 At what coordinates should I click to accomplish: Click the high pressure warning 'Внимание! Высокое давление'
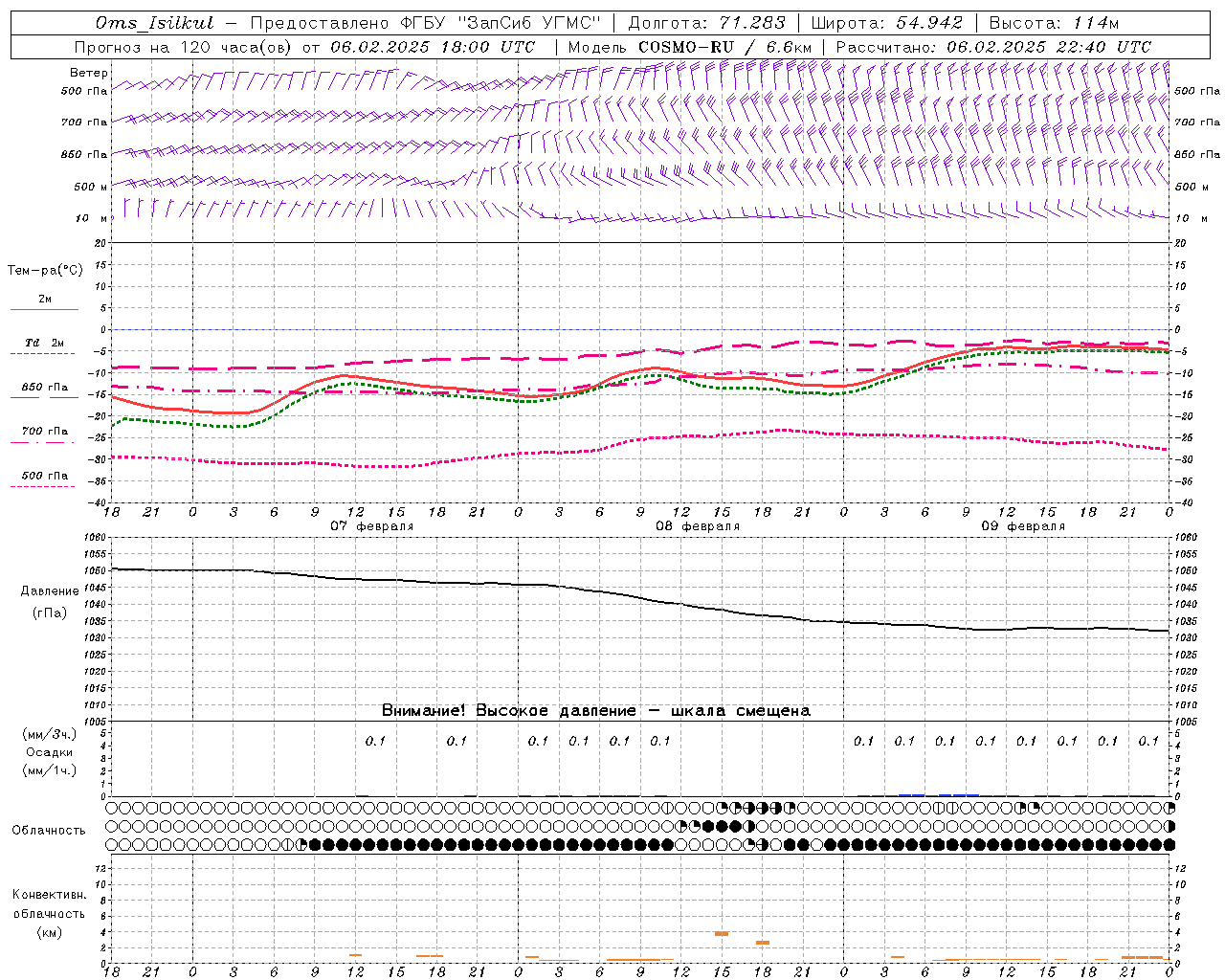(x=509, y=710)
